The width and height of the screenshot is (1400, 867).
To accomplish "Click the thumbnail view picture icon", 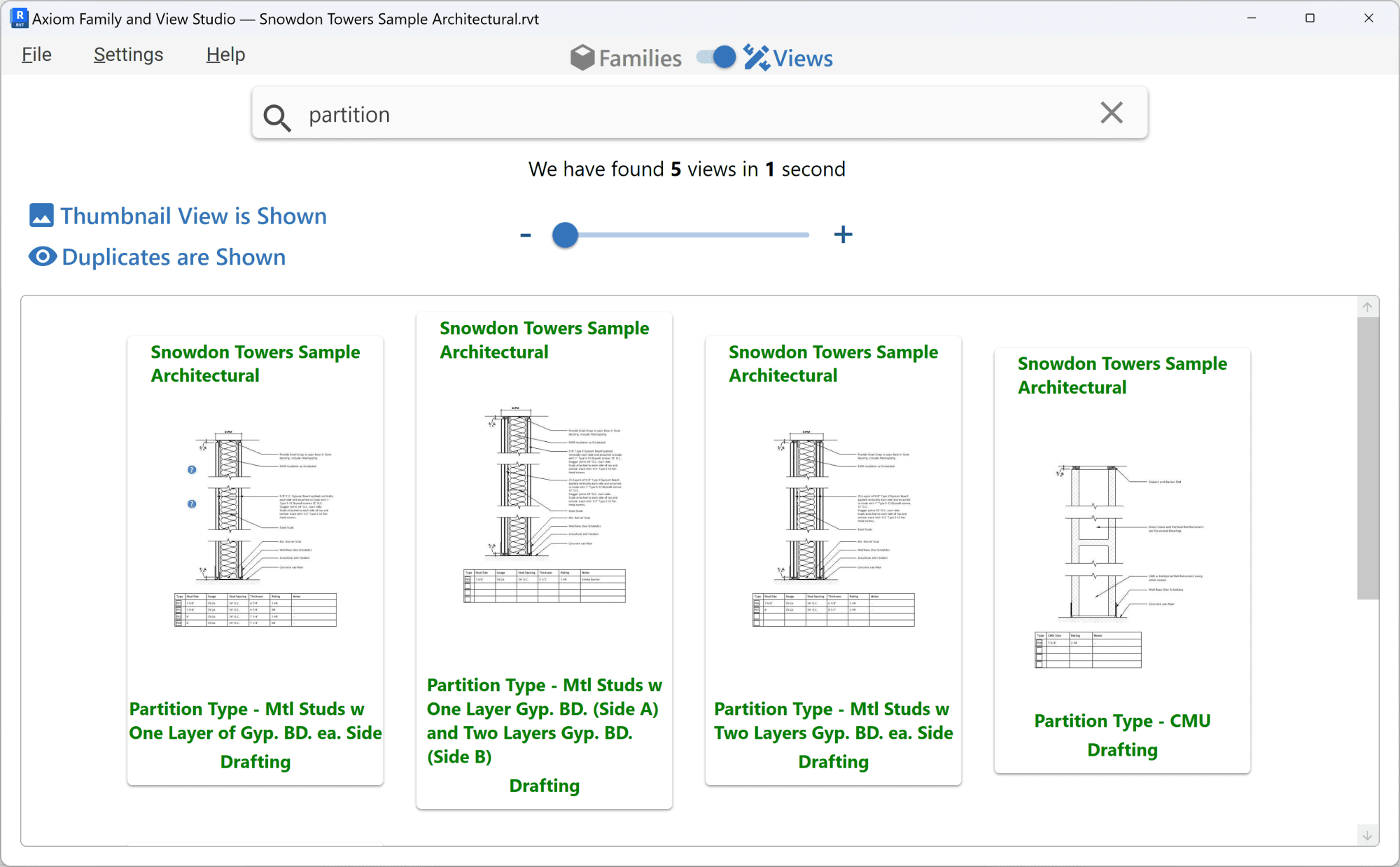I will coord(41,216).
